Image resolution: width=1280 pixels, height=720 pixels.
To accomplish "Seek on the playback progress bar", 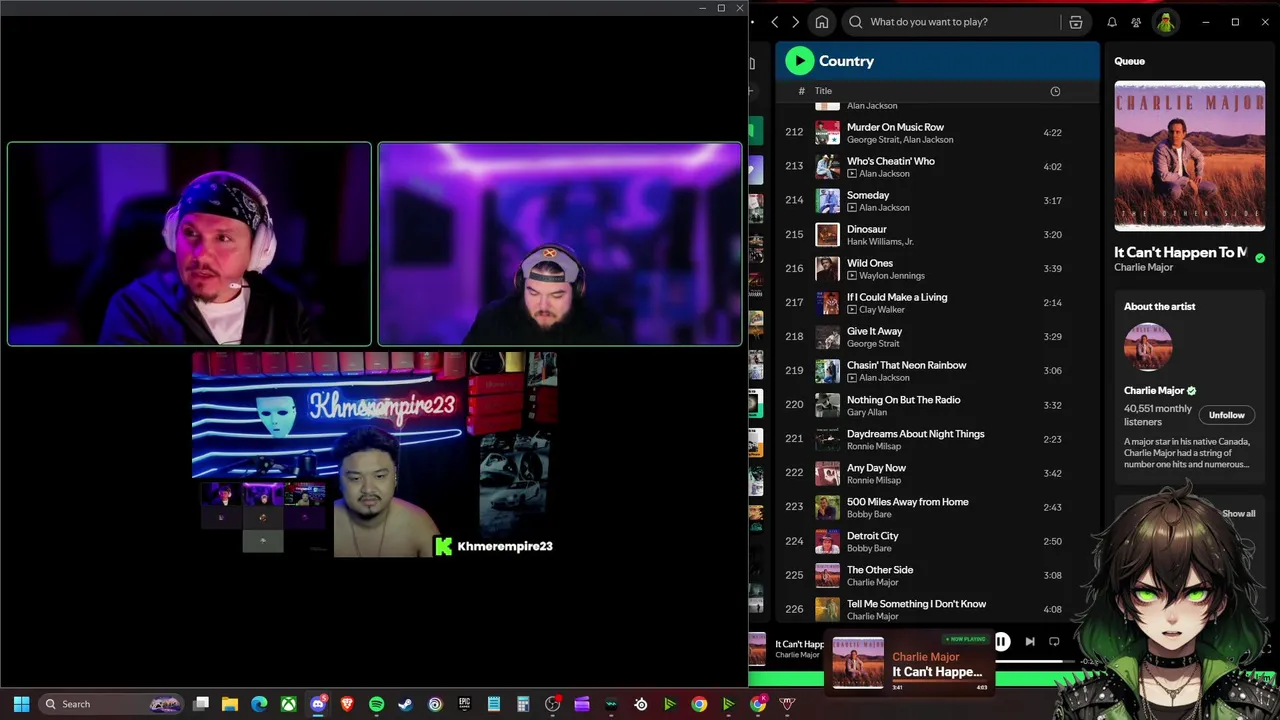I will point(1035,661).
